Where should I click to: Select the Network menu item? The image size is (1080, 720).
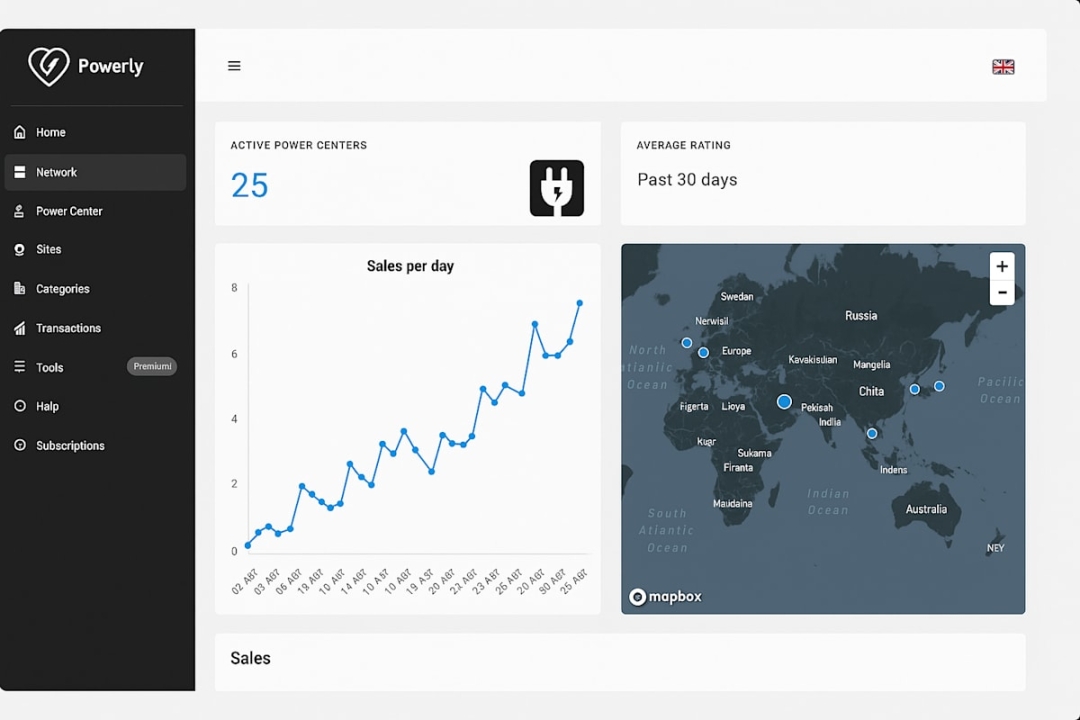click(x=95, y=172)
